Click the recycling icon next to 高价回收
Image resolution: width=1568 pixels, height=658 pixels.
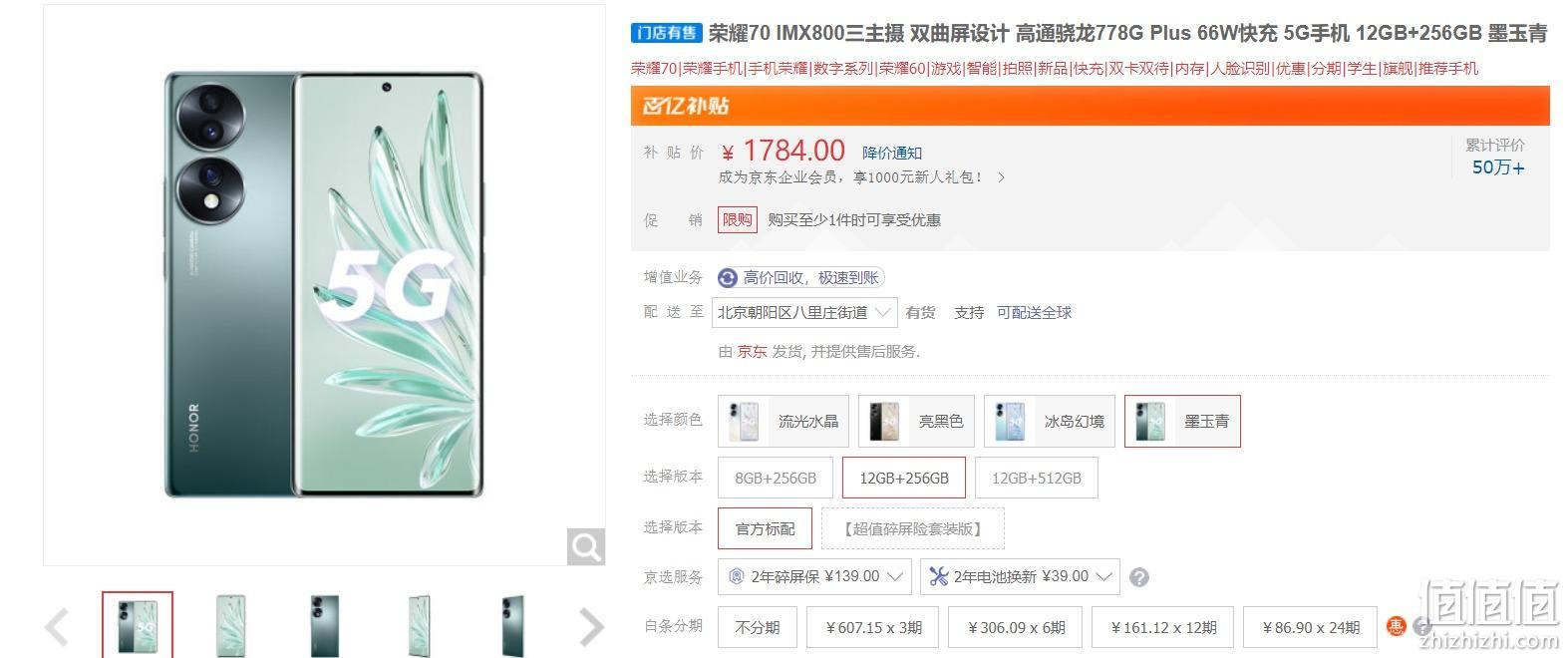[728, 278]
